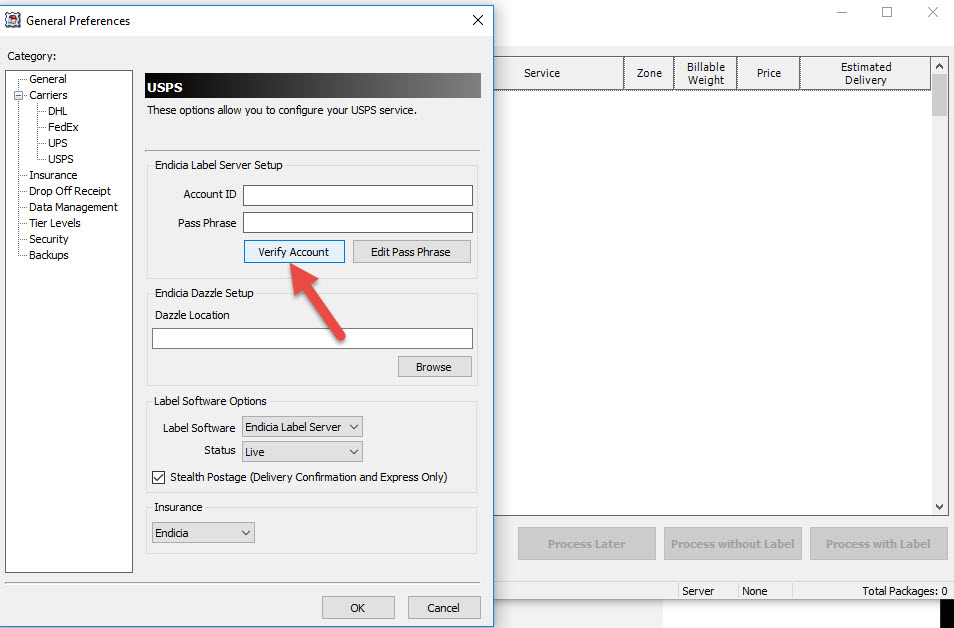The height and width of the screenshot is (628, 954).
Task: Browse for the Dazzle location
Action: [434, 367]
